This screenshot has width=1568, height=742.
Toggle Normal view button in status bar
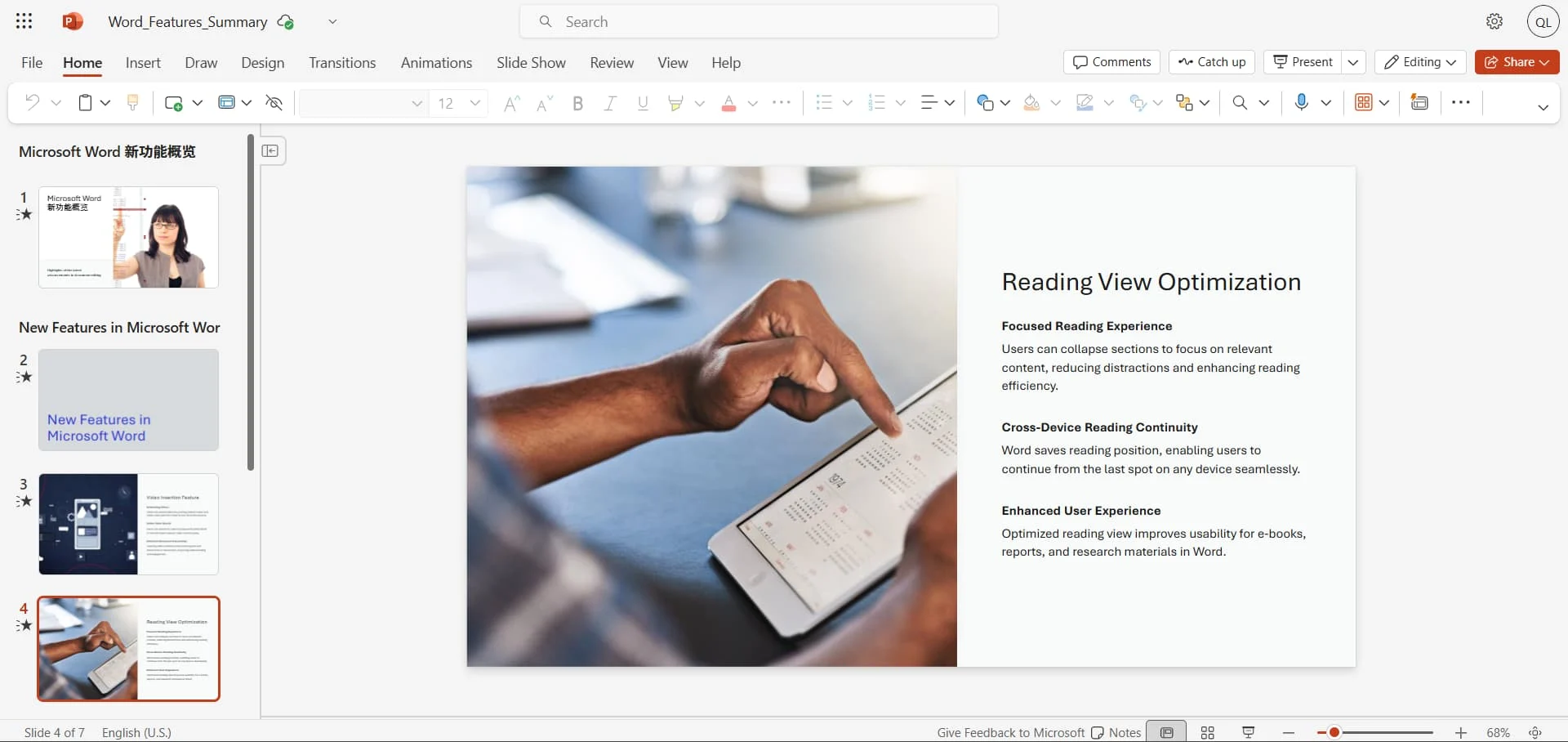(1167, 732)
